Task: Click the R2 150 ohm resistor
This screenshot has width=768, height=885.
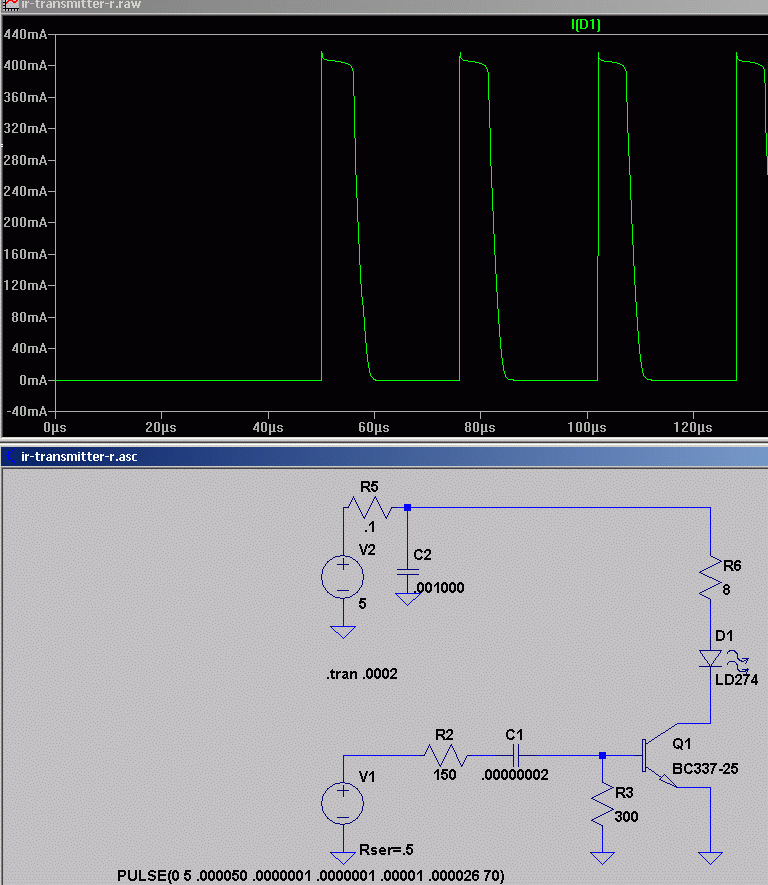Action: pos(445,755)
